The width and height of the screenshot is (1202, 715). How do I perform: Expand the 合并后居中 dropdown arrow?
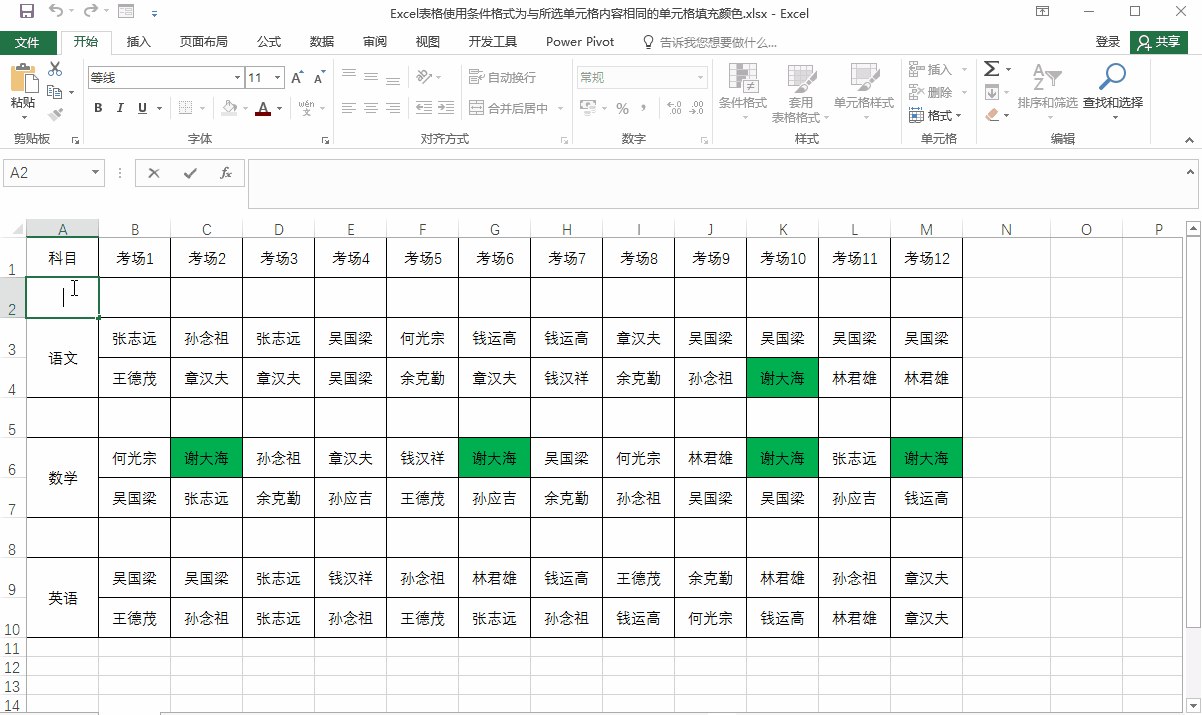[x=560, y=108]
